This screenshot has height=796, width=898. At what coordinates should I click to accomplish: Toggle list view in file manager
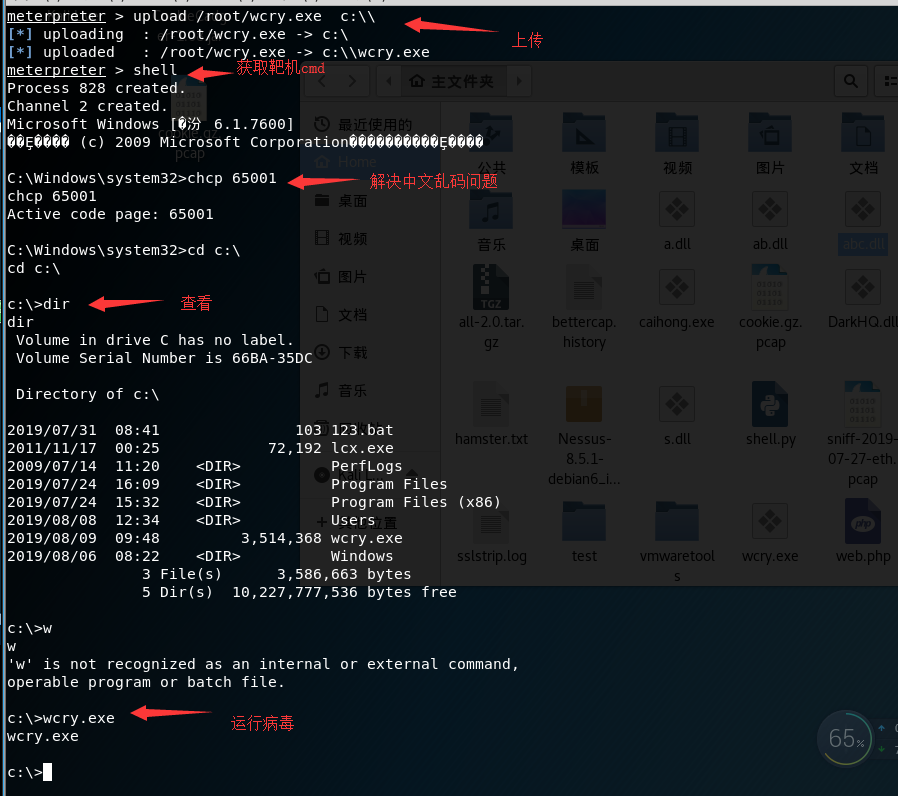(x=889, y=81)
